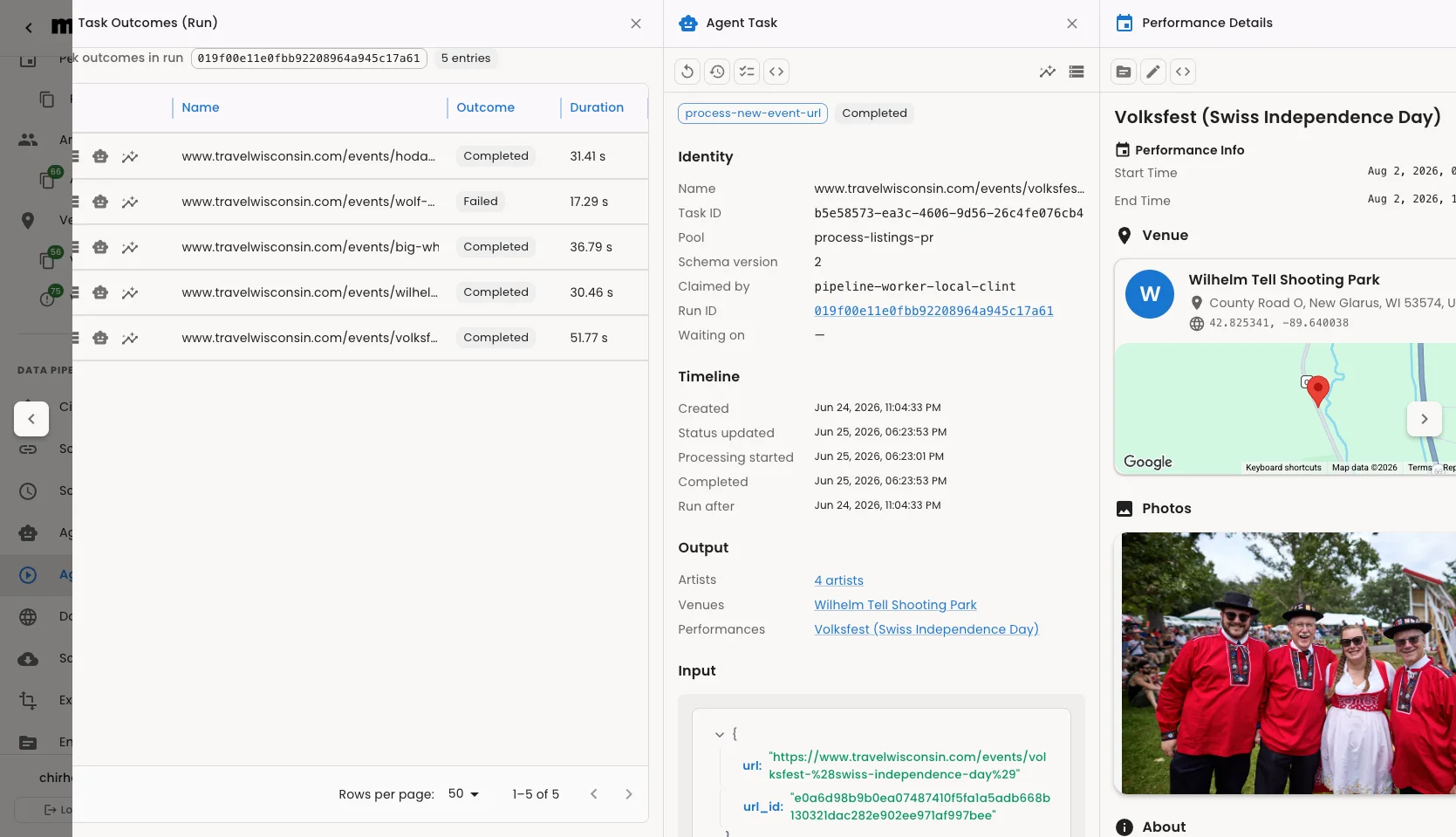Select the www.travelwisconsin.com/events/big-wh row
The width and height of the screenshot is (1456, 837).
[360, 247]
